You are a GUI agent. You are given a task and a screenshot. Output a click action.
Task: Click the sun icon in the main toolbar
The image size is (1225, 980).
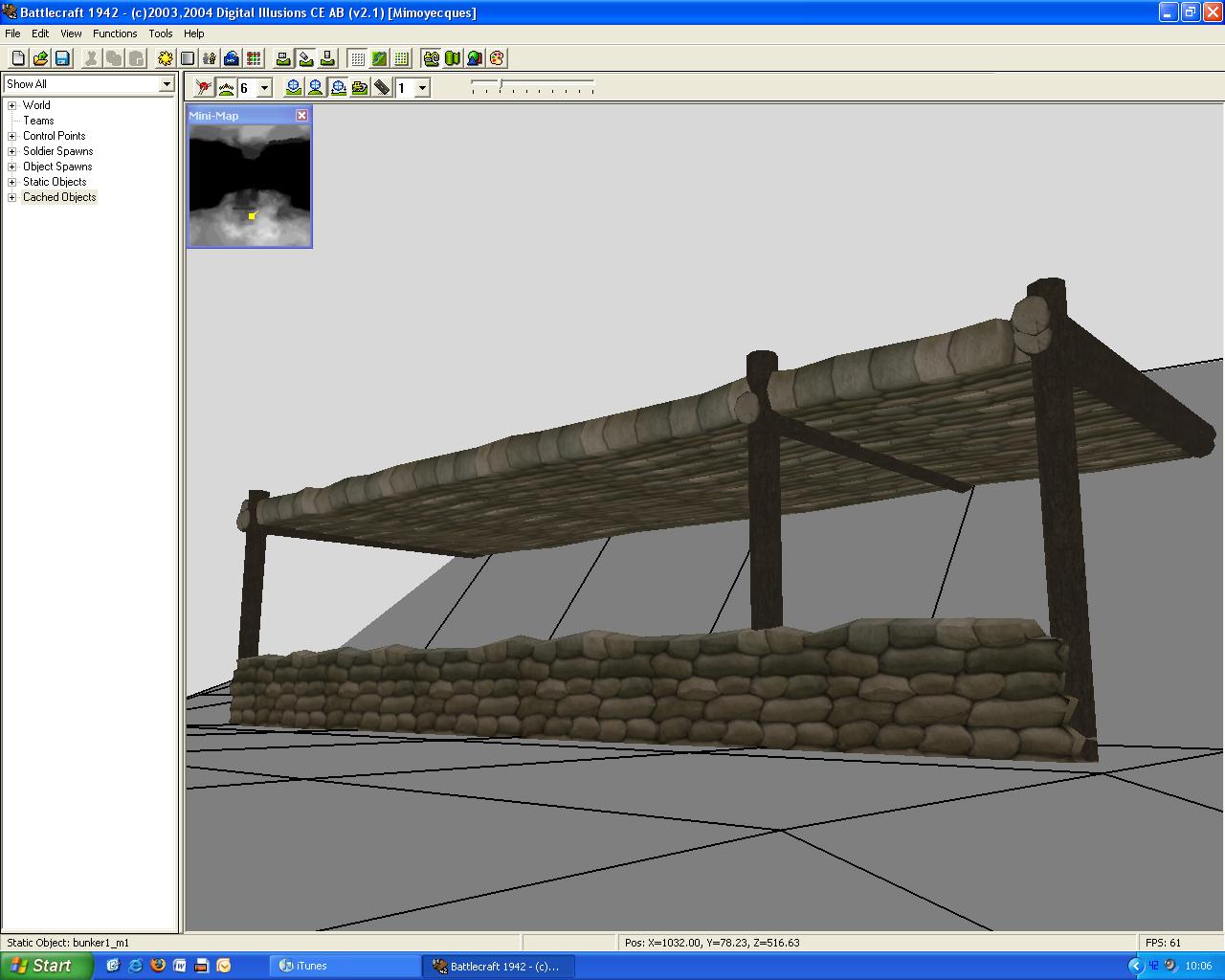[x=166, y=58]
